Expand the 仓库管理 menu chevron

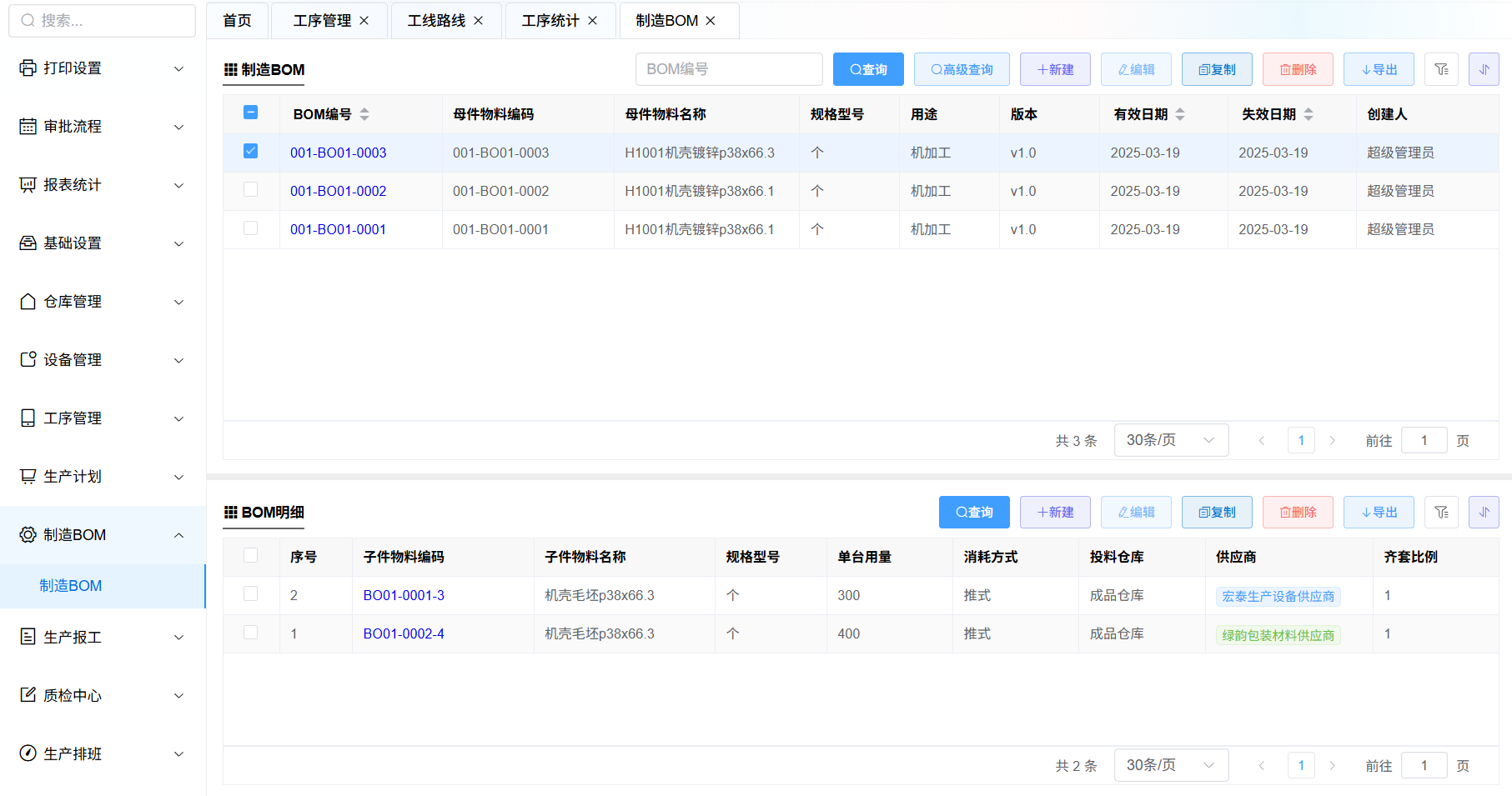(178, 302)
